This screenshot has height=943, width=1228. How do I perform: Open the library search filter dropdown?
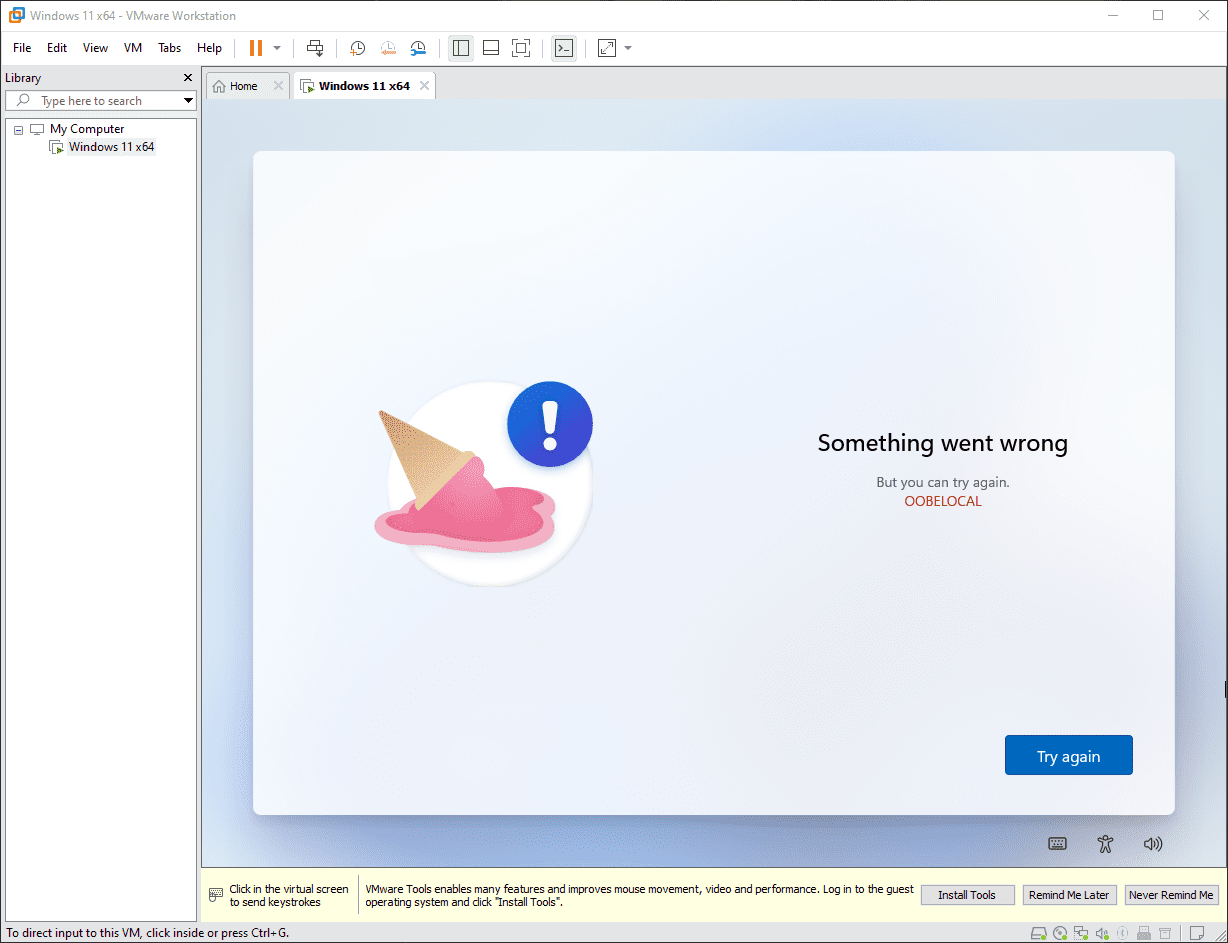188,101
